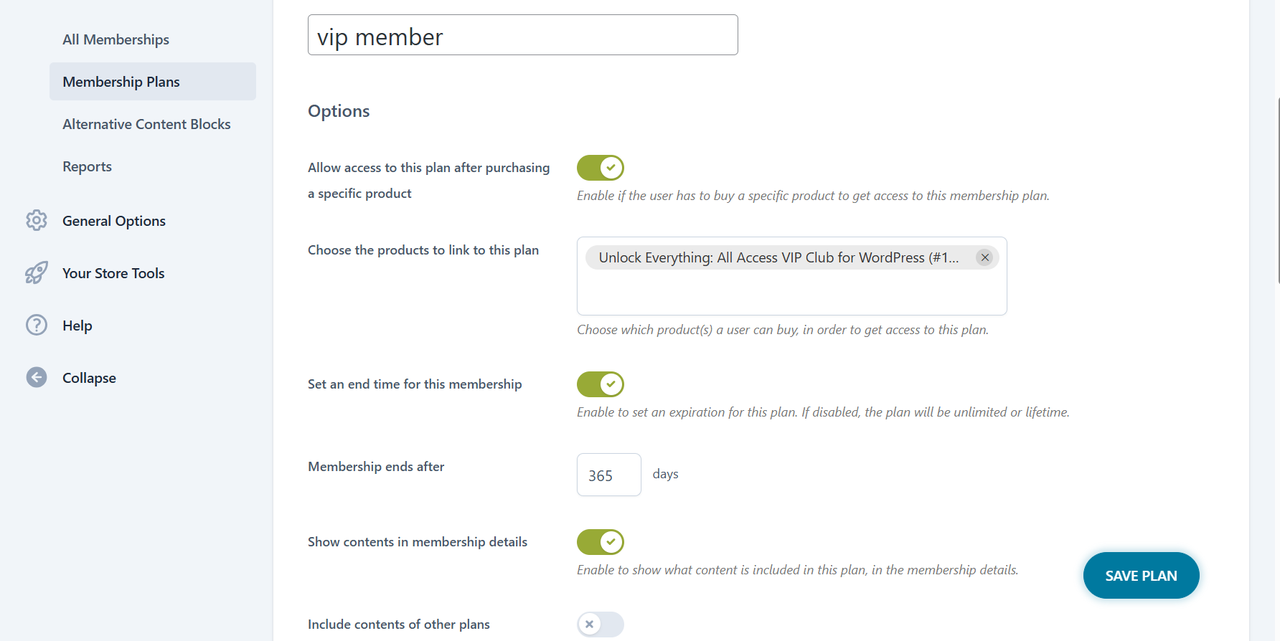Screen dimensions: 1280x641
Task: Open the Reports section
Action: coord(87,167)
